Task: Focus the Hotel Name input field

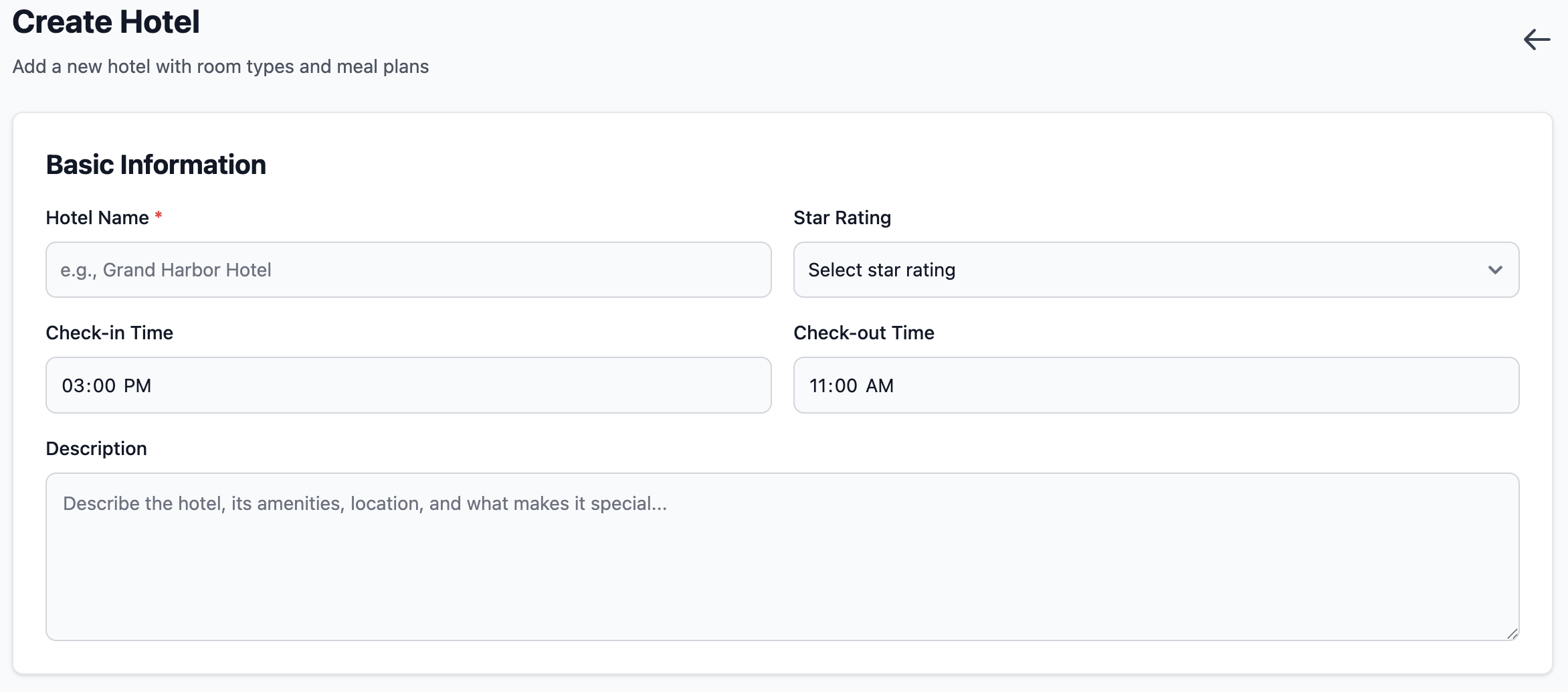Action: 408,270
